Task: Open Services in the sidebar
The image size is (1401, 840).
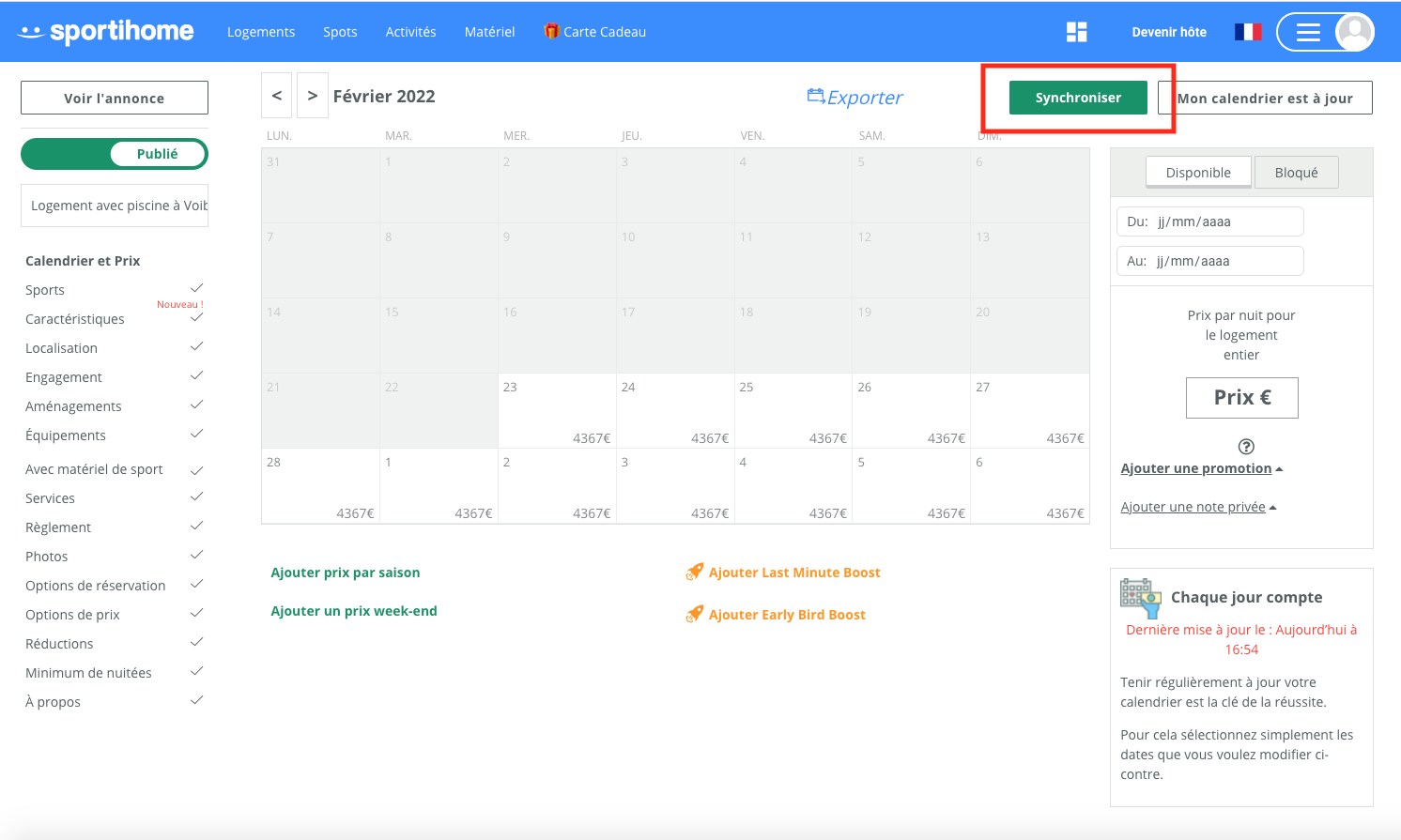Action: [50, 498]
